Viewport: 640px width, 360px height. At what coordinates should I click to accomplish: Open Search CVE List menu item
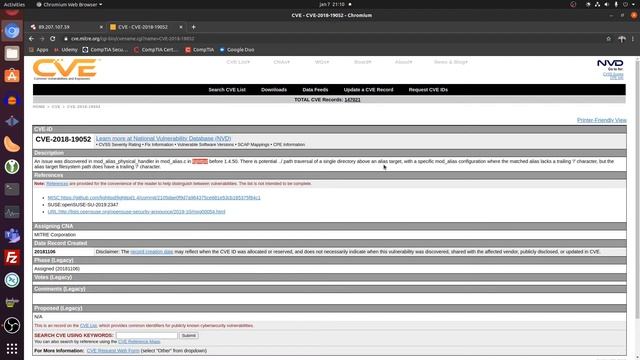pyautogui.click(x=227, y=90)
